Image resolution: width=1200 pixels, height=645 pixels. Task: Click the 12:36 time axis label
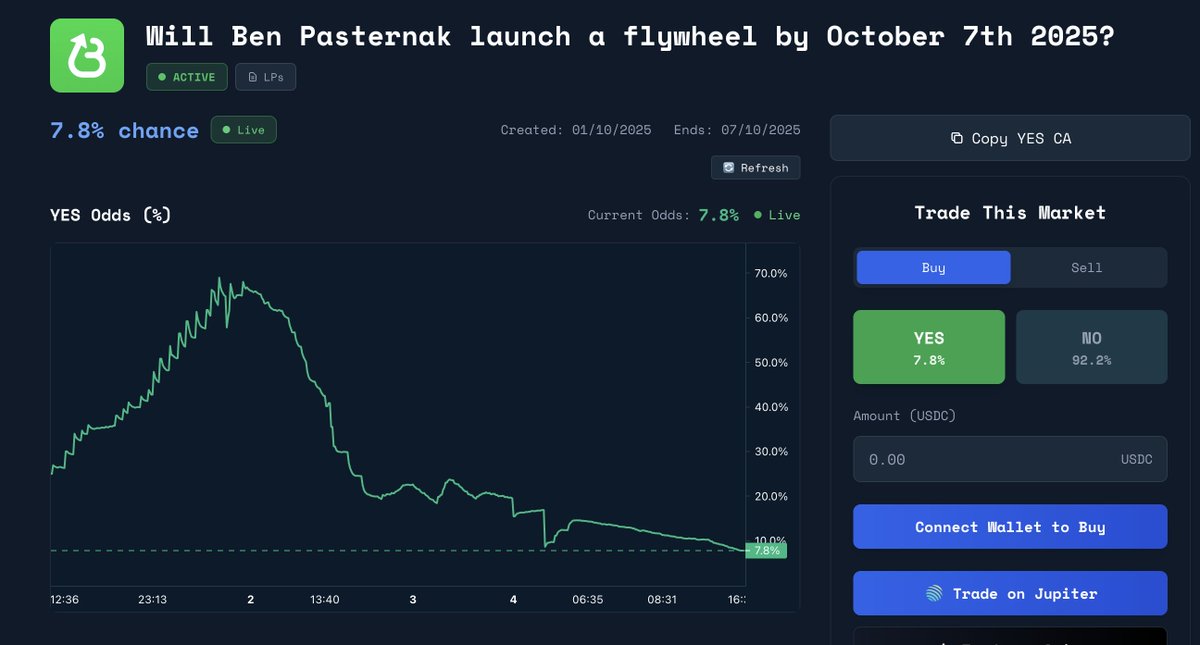click(x=65, y=600)
